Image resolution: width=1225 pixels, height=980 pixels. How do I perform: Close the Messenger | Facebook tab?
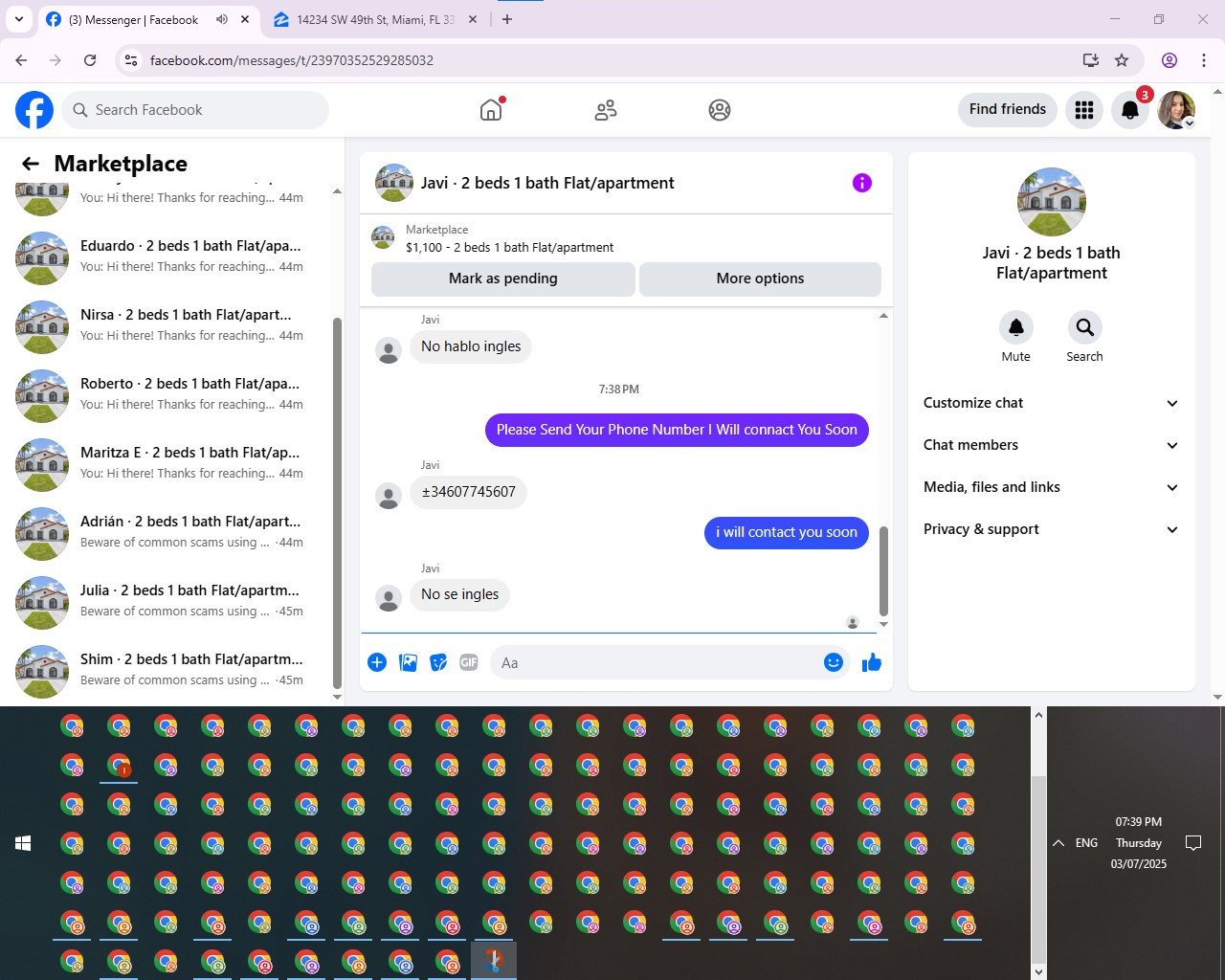pos(245,19)
